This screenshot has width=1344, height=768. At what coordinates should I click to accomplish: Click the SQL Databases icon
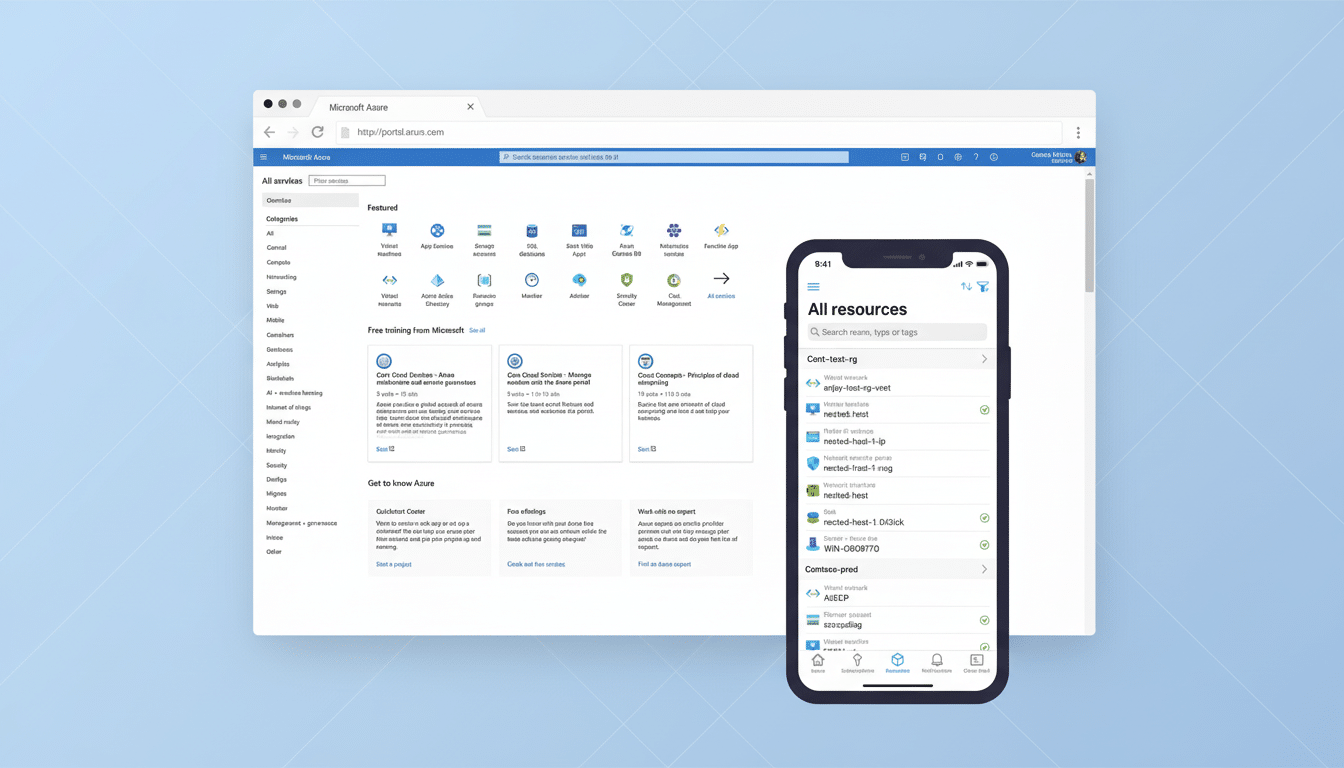[532, 230]
